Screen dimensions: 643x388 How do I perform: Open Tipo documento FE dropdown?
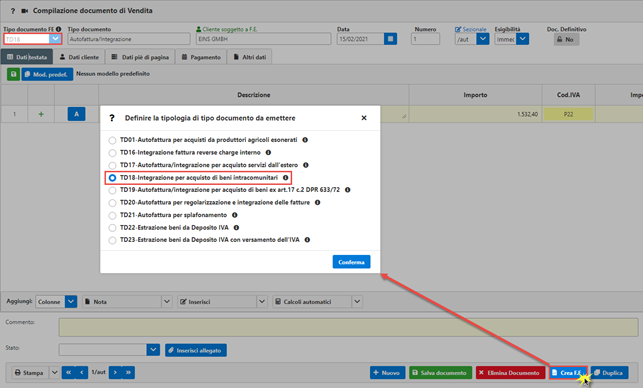tap(55, 39)
